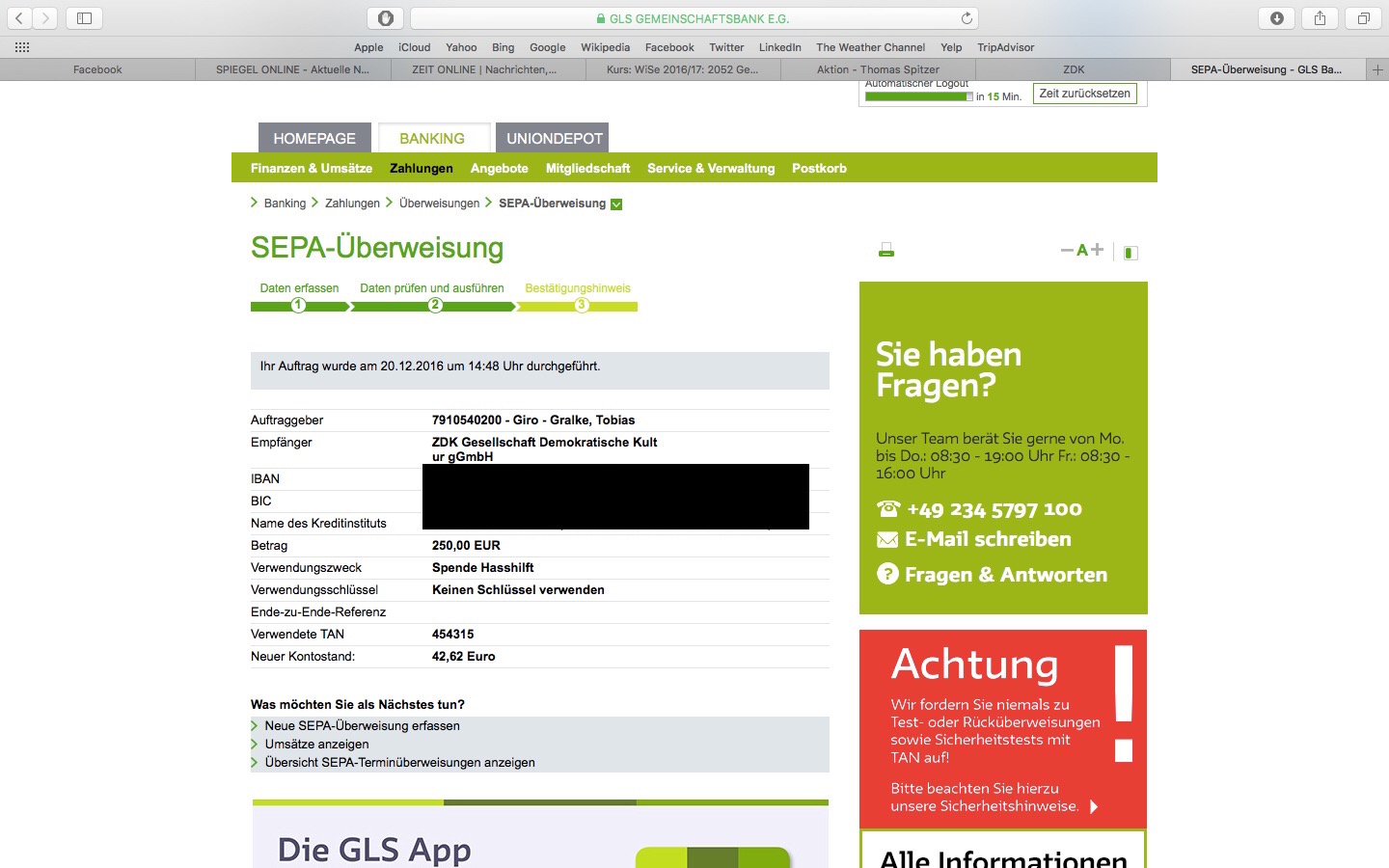Image resolution: width=1389 pixels, height=868 pixels.
Task: Toggle the contrast view icon
Action: (x=1131, y=253)
